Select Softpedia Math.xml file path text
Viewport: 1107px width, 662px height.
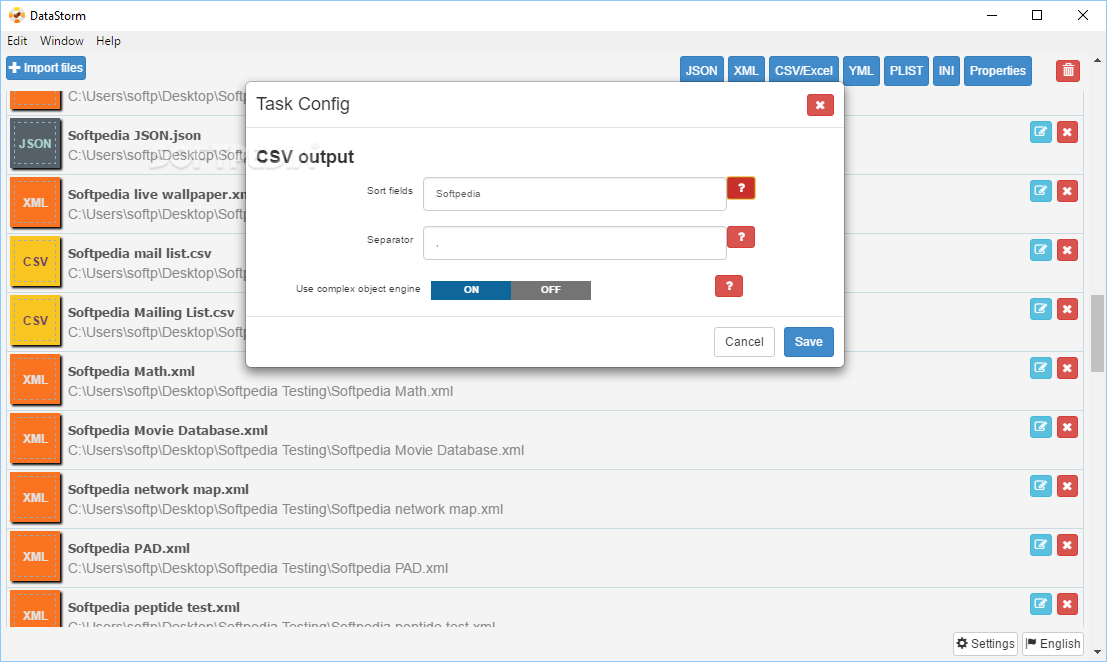click(x=261, y=391)
